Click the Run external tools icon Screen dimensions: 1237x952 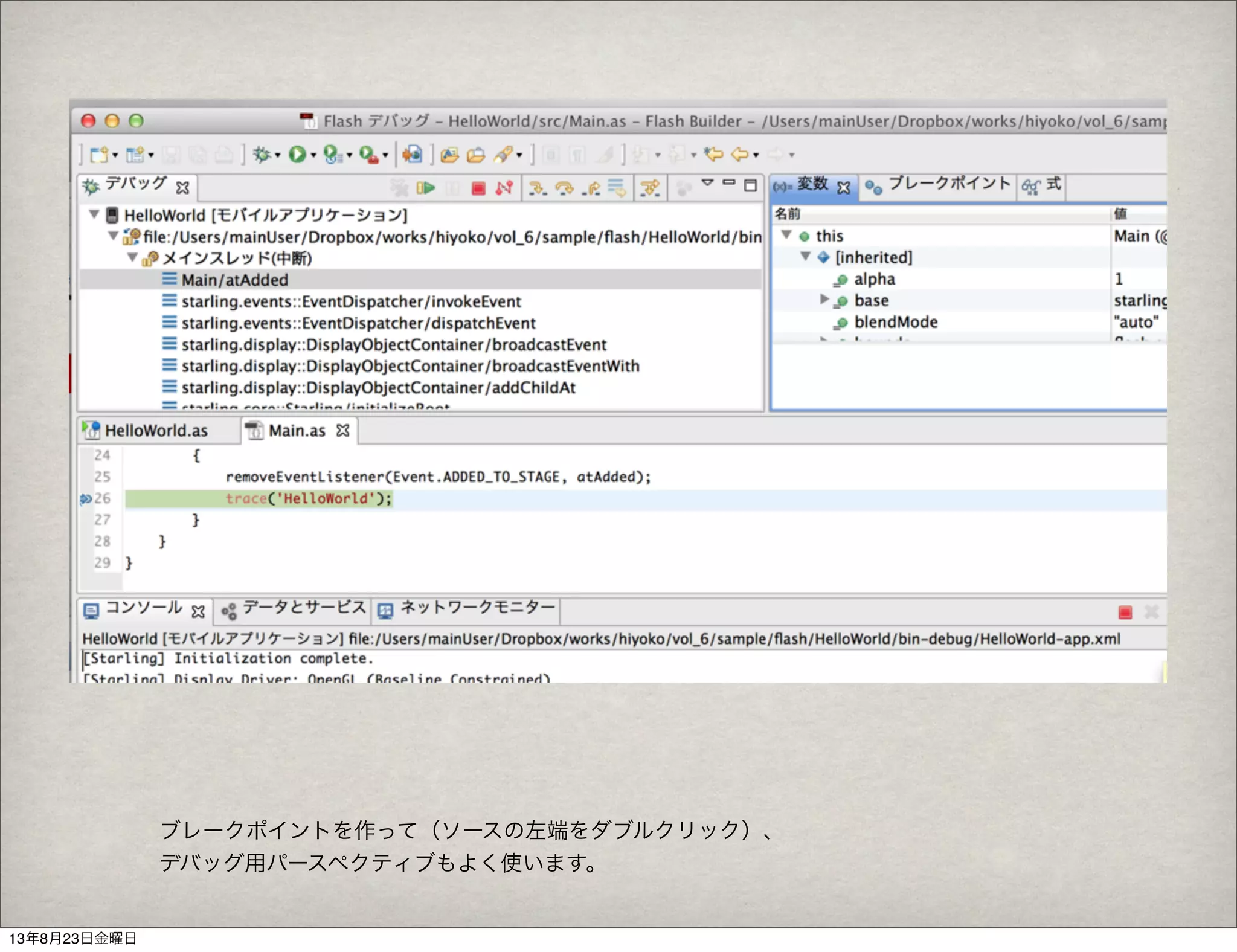click(x=368, y=155)
